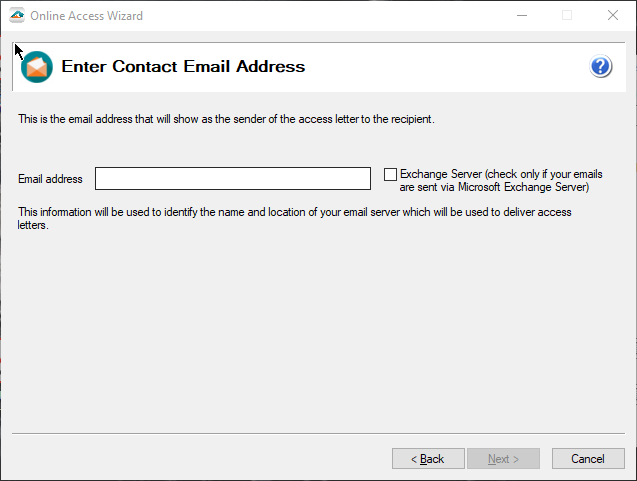Enable the Exchange Server checkbox
Screen dimensions: 637x481
click(x=391, y=174)
